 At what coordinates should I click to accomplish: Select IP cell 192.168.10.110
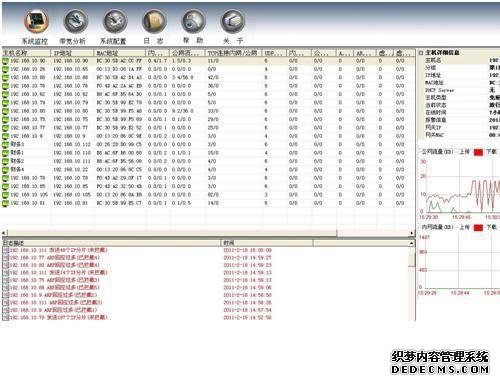point(72,153)
